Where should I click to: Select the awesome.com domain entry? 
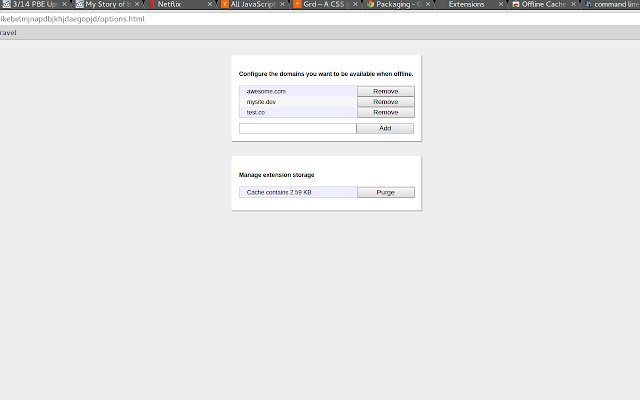(x=298, y=91)
